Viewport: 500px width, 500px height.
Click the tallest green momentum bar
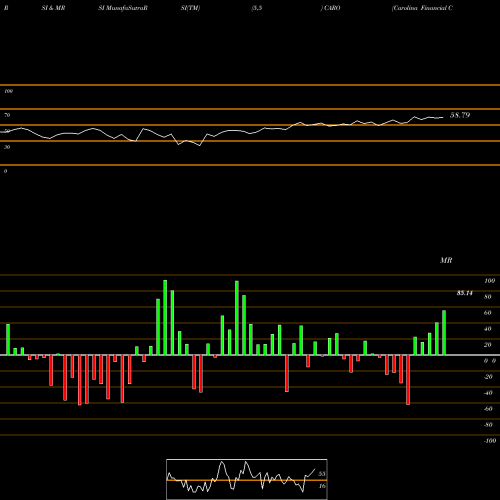pos(165,317)
